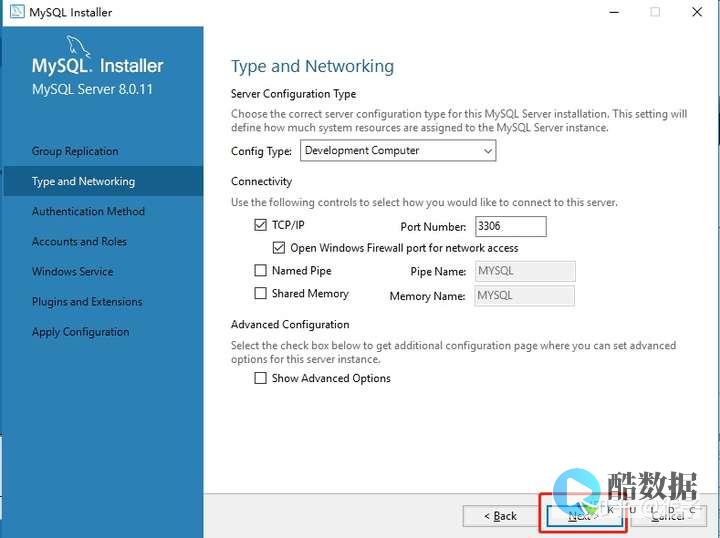Go to Authentication Method step

click(x=88, y=211)
